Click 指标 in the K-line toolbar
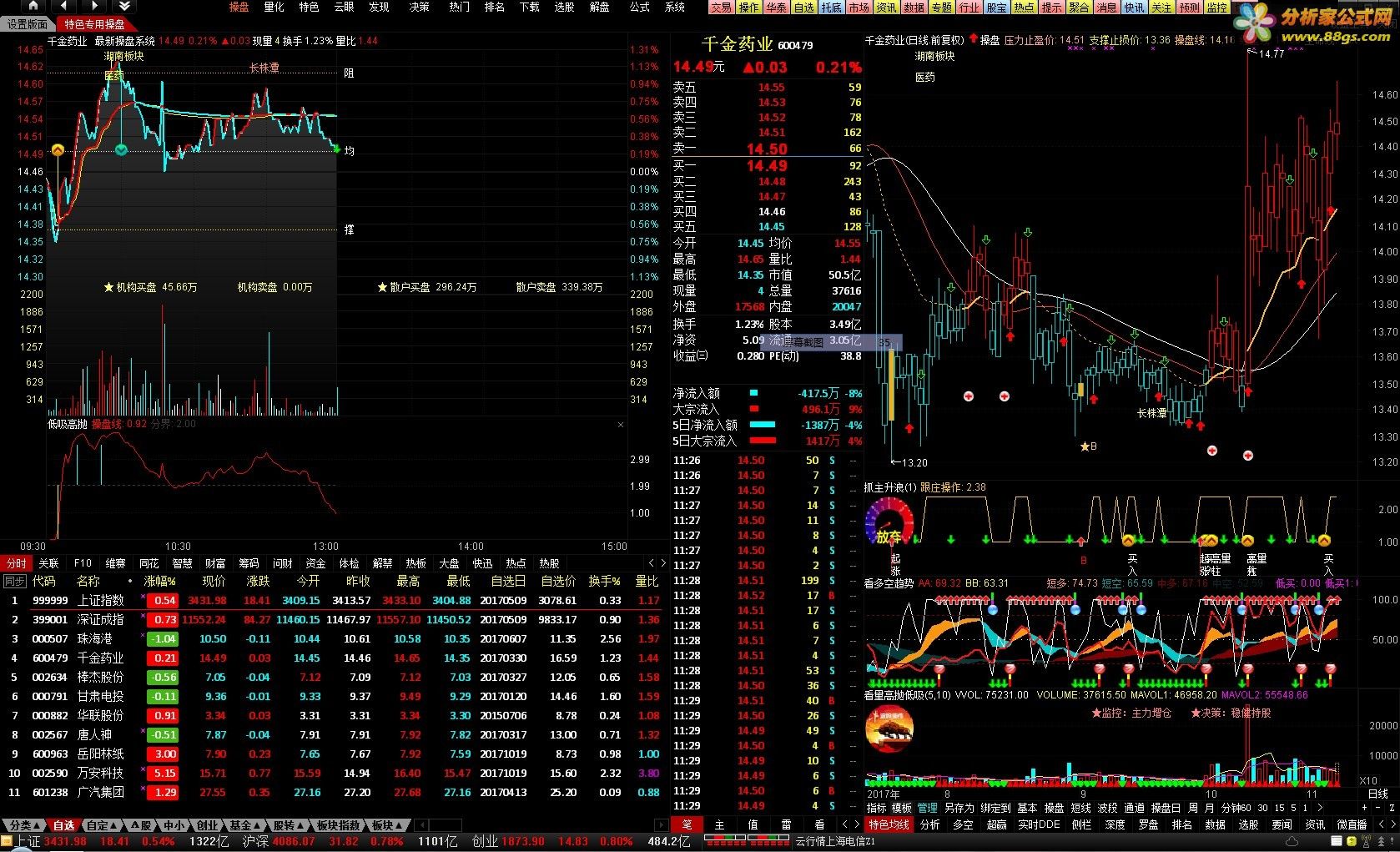Viewport: 1400px width, 852px height. coord(876,808)
